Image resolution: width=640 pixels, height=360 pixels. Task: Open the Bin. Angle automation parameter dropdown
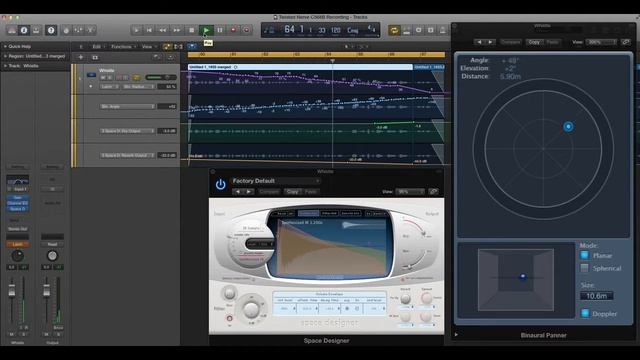point(127,107)
